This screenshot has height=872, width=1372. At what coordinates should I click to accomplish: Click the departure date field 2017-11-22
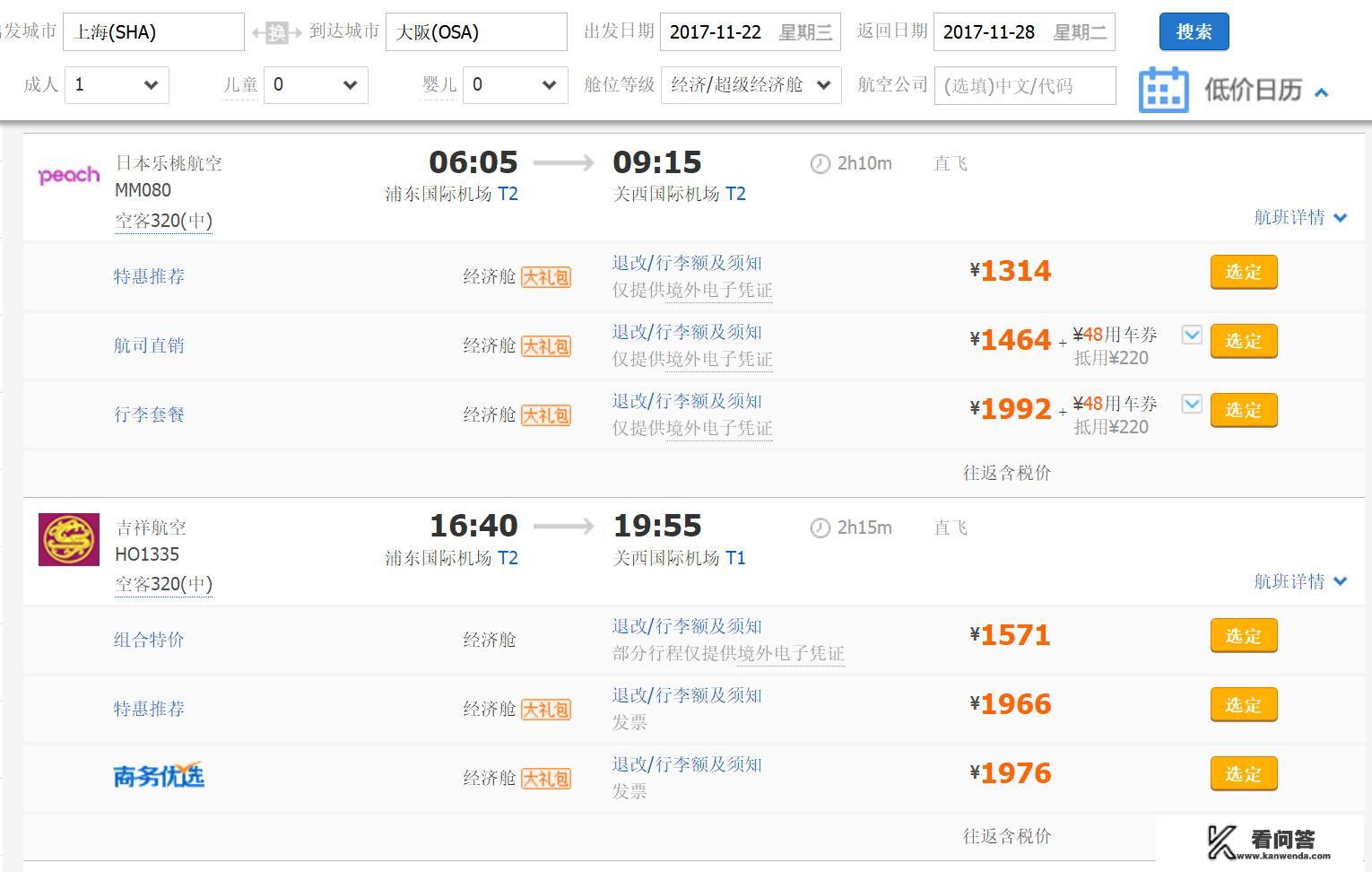(751, 31)
